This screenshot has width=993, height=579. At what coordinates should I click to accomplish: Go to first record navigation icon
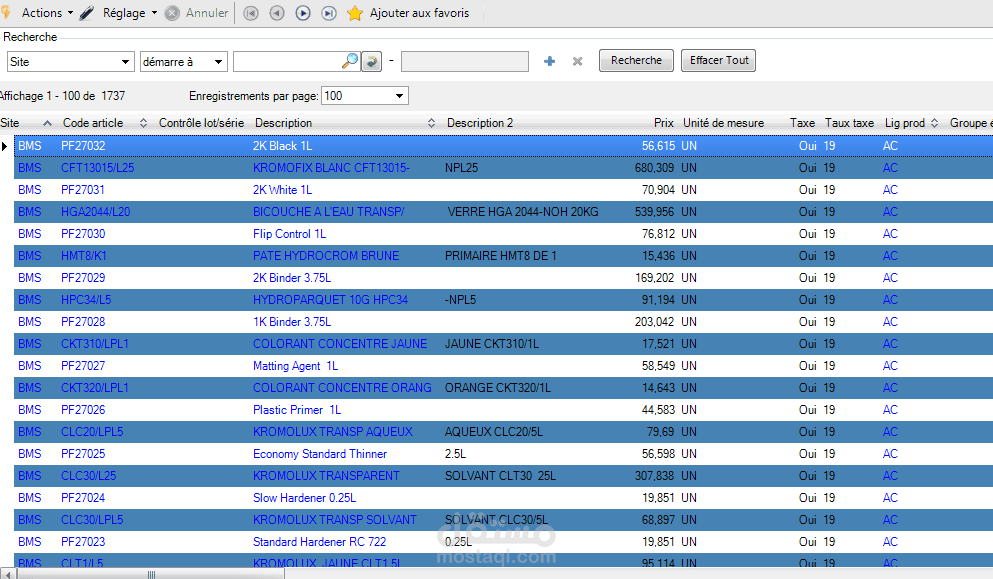(251, 13)
